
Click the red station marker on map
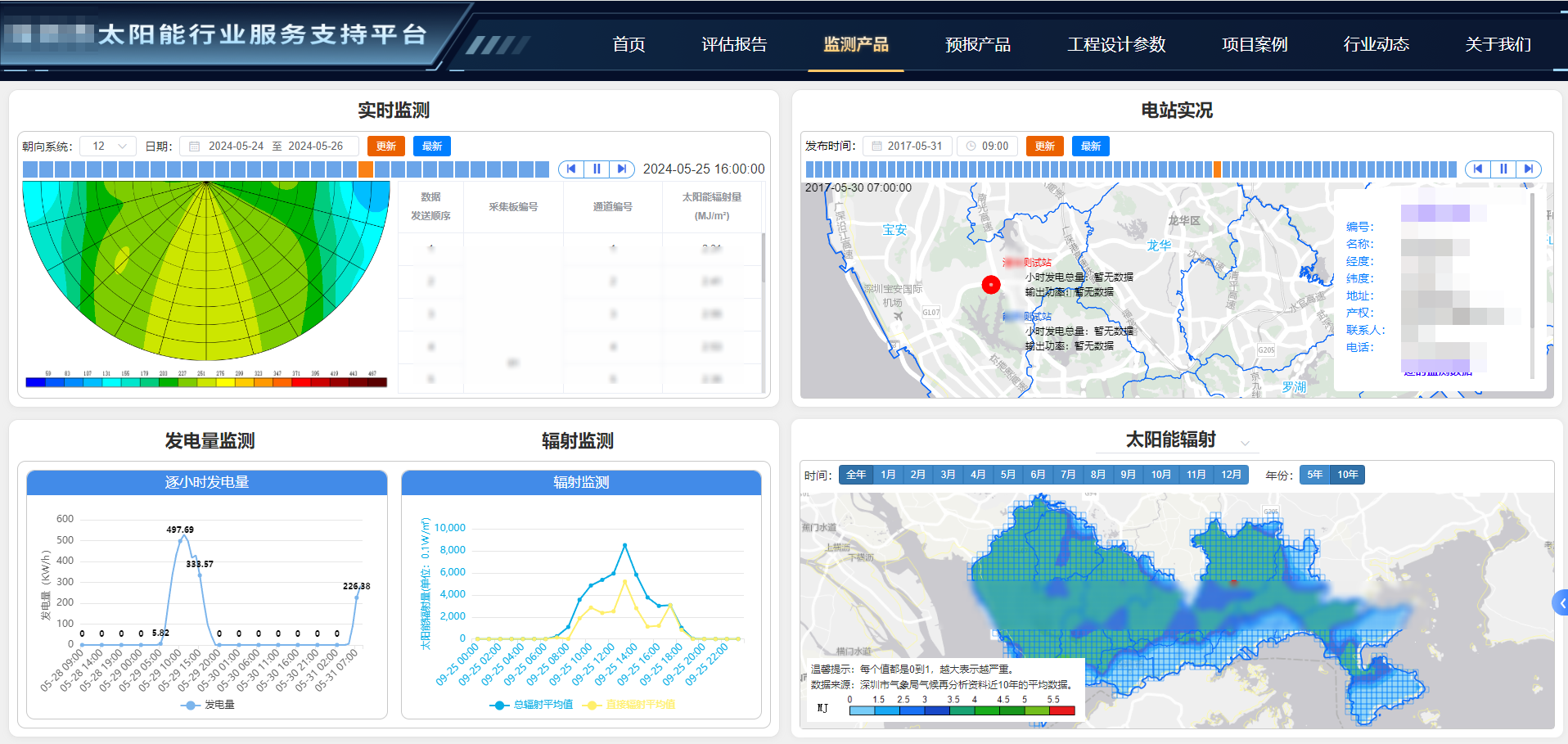click(x=991, y=285)
